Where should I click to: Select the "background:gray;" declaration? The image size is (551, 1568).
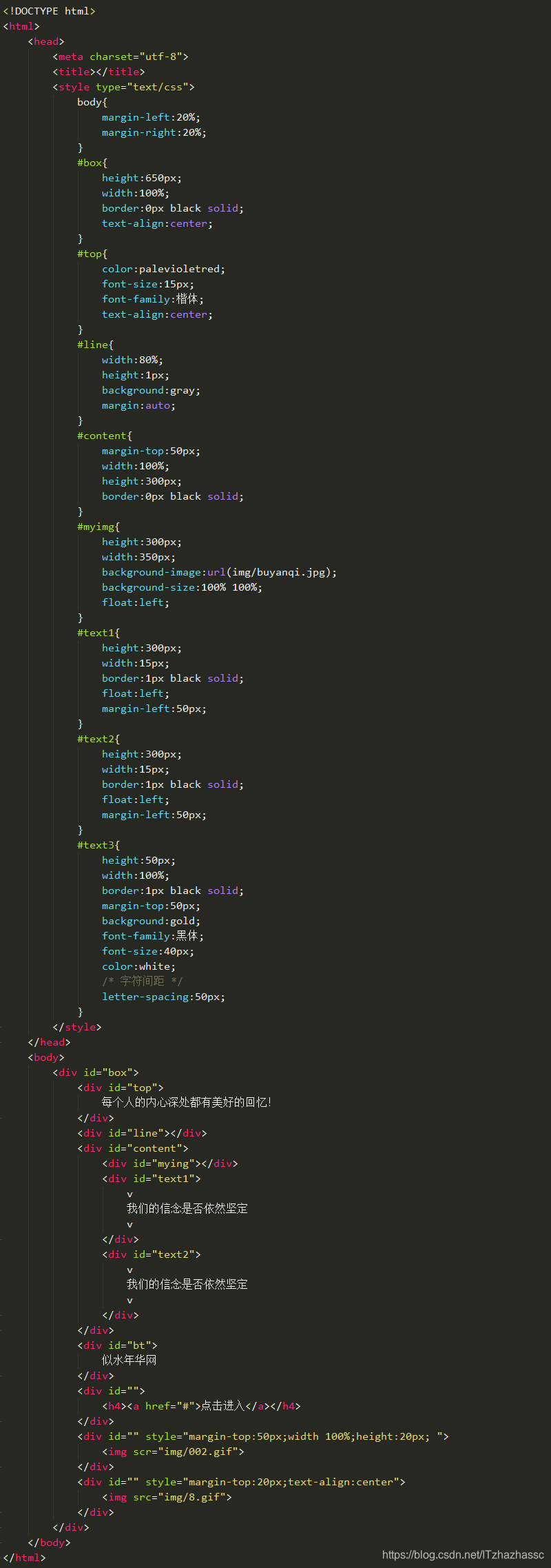(152, 390)
